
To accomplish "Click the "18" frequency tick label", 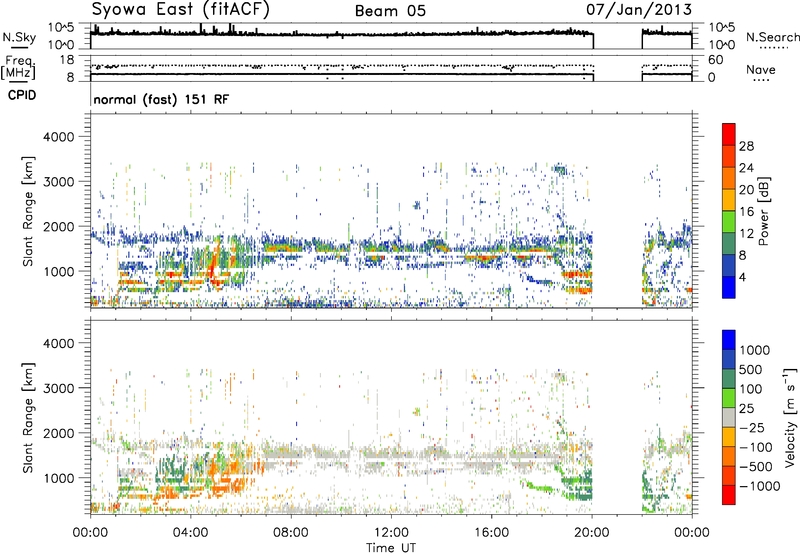I will click(x=67, y=60).
